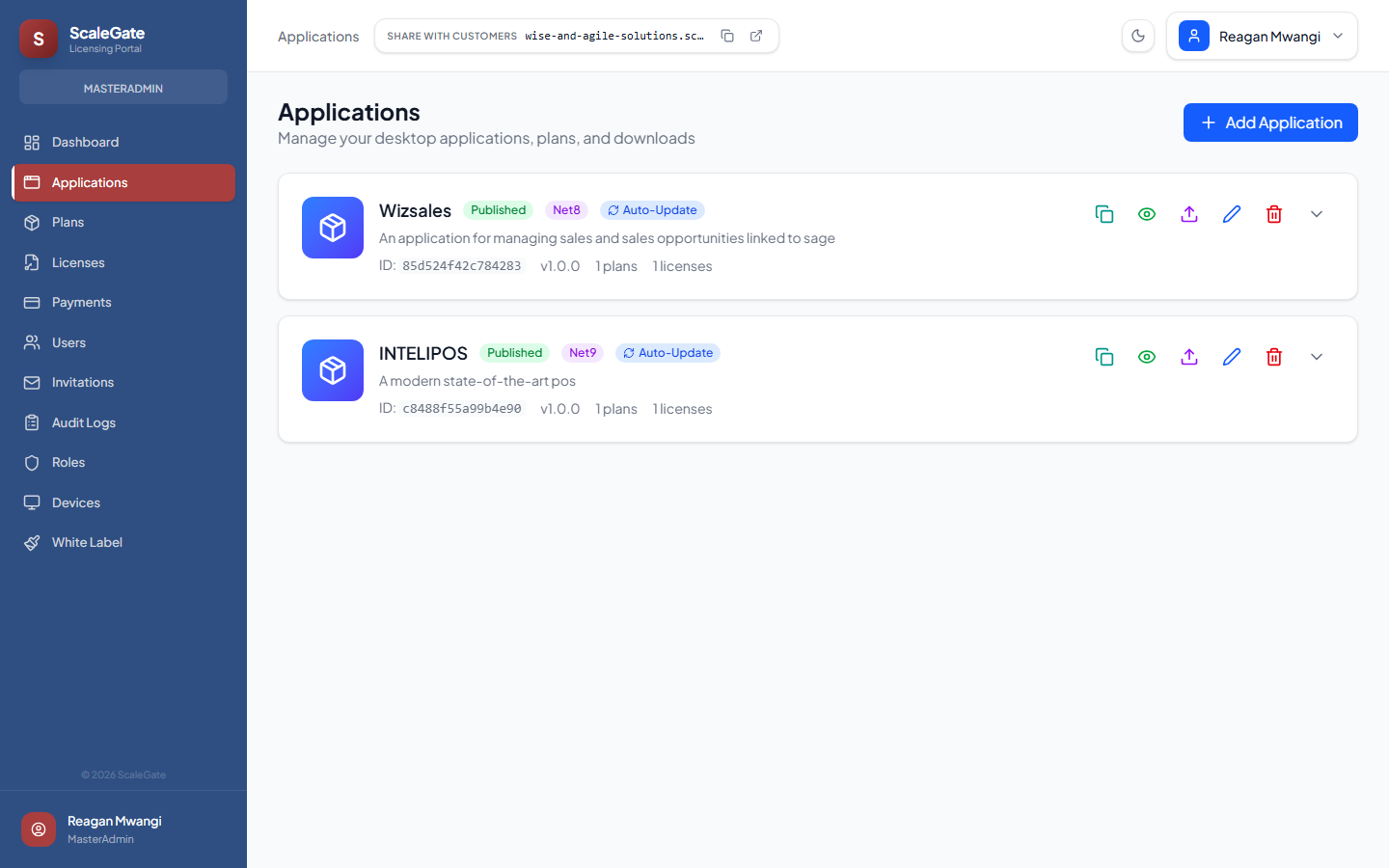Click the share URL input field
The height and width of the screenshot is (868, 1389).
coord(614,35)
